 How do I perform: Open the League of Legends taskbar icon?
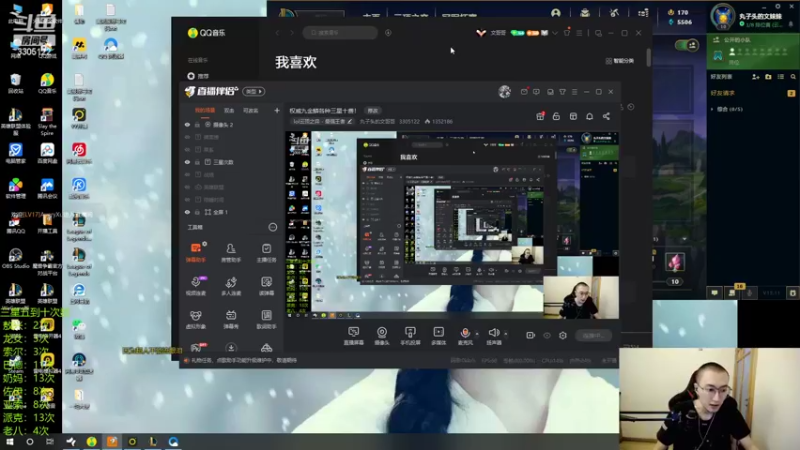[x=153, y=441]
